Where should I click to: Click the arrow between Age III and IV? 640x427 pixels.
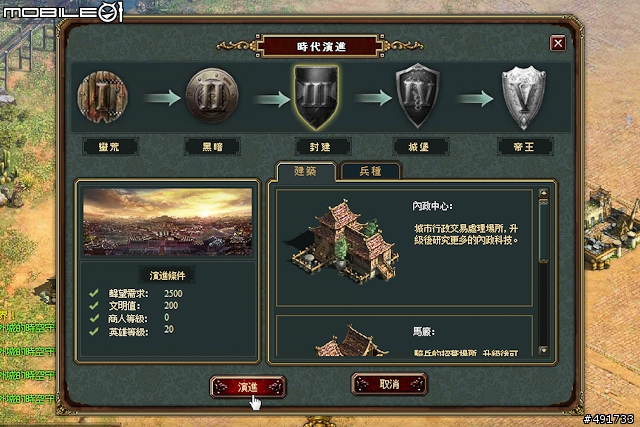pyautogui.click(x=373, y=98)
